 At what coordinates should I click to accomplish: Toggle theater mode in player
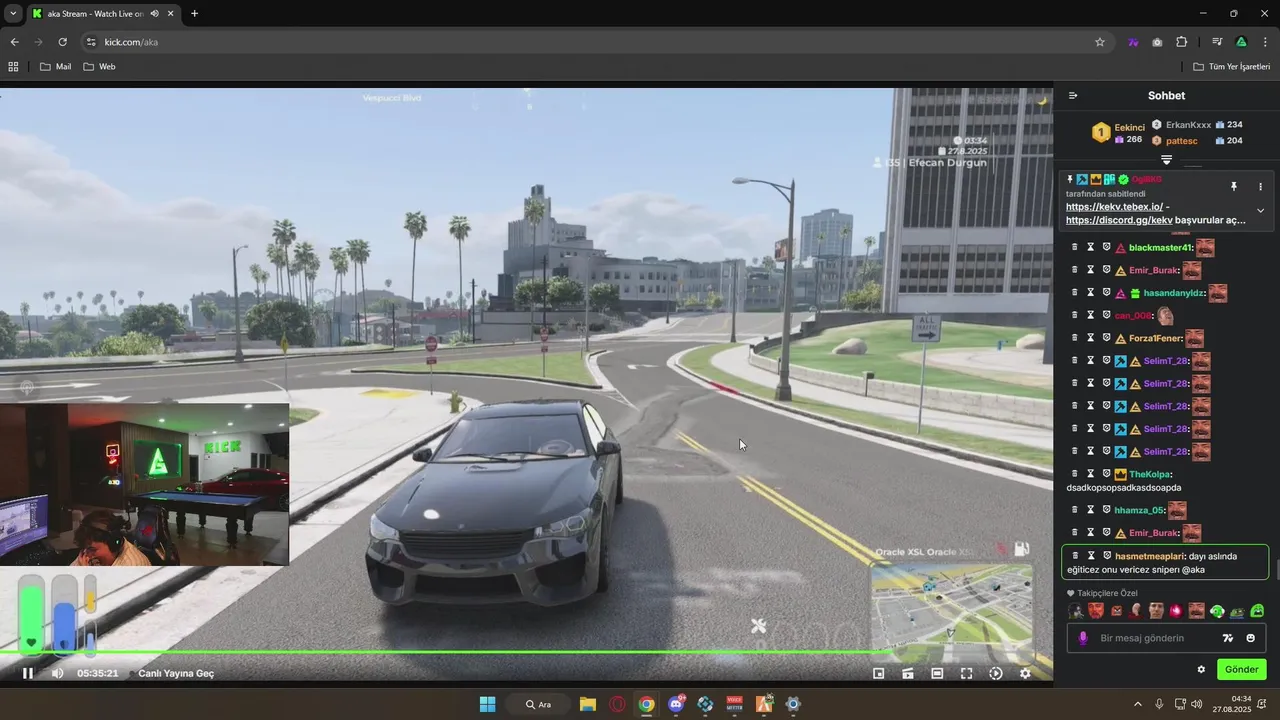click(x=937, y=673)
